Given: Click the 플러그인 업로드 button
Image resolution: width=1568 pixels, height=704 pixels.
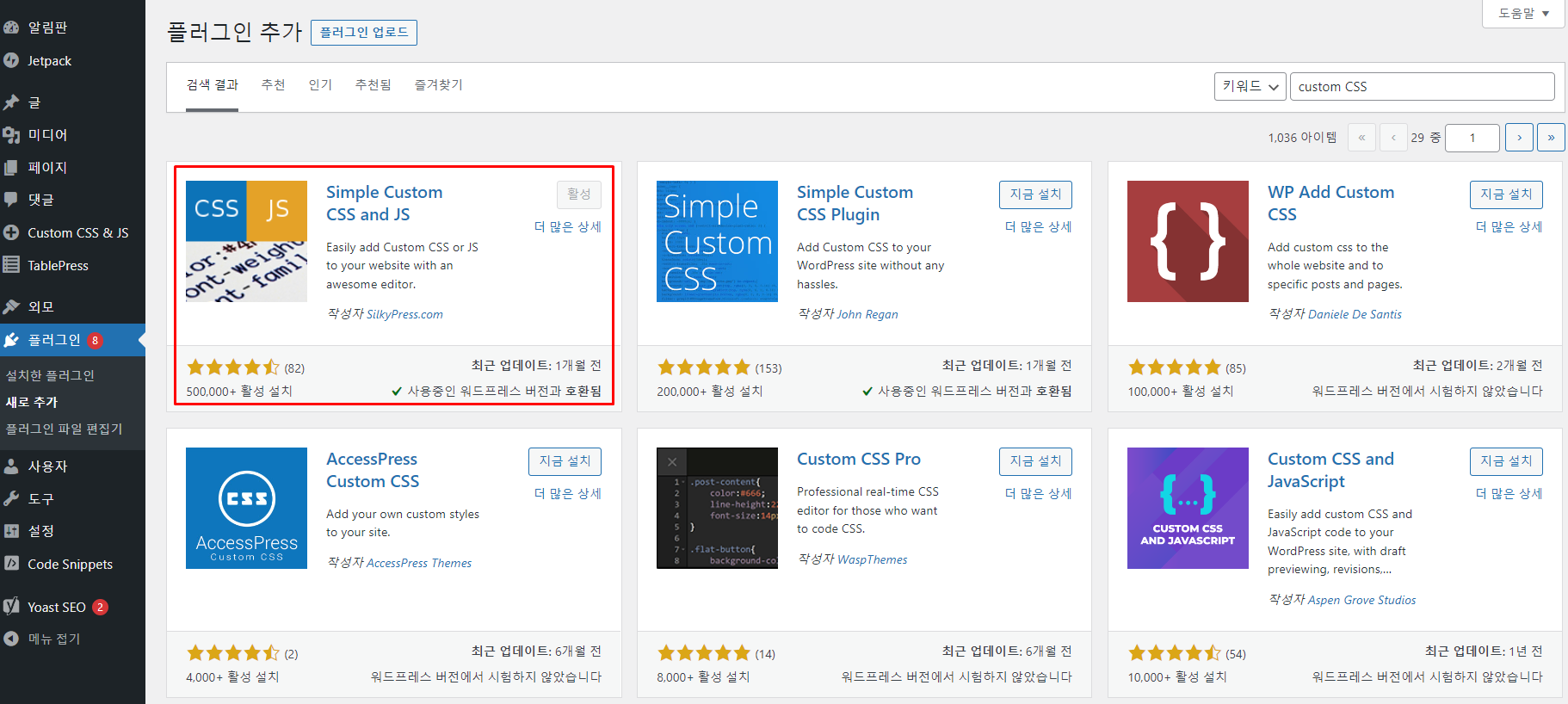Looking at the screenshot, I should click(x=364, y=33).
